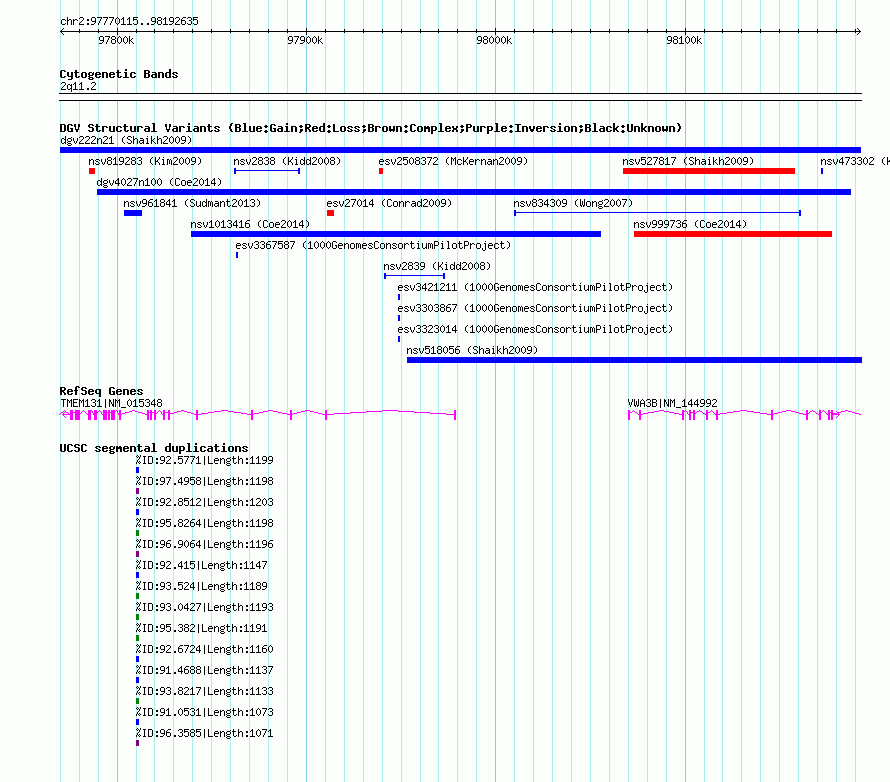Click duplication %ID:92.5771|Length:1199
The height and width of the screenshot is (782, 890).
click(x=204, y=460)
